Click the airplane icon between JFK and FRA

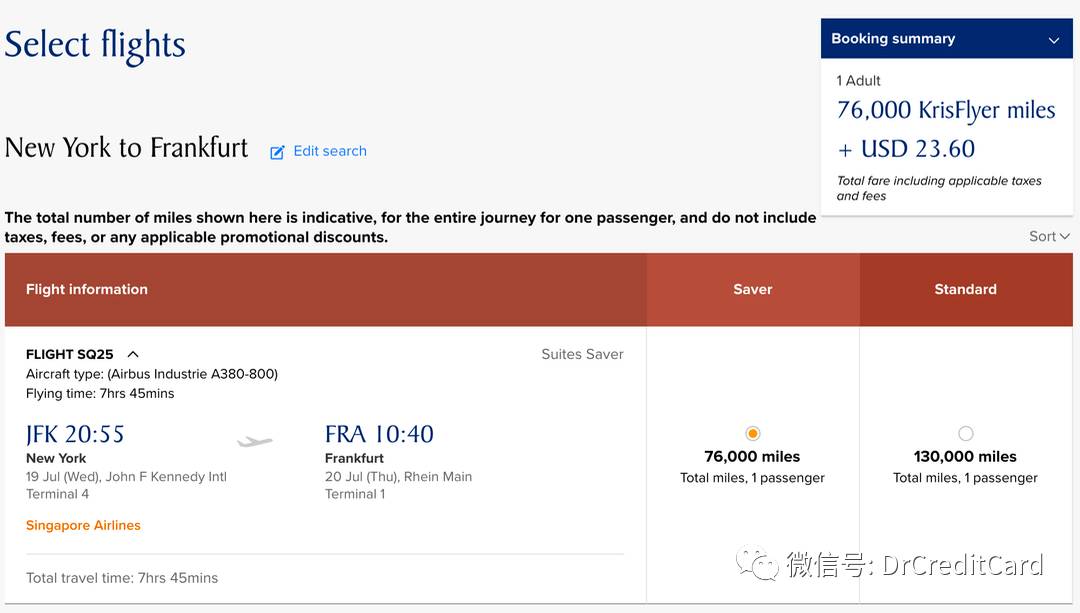[255, 441]
